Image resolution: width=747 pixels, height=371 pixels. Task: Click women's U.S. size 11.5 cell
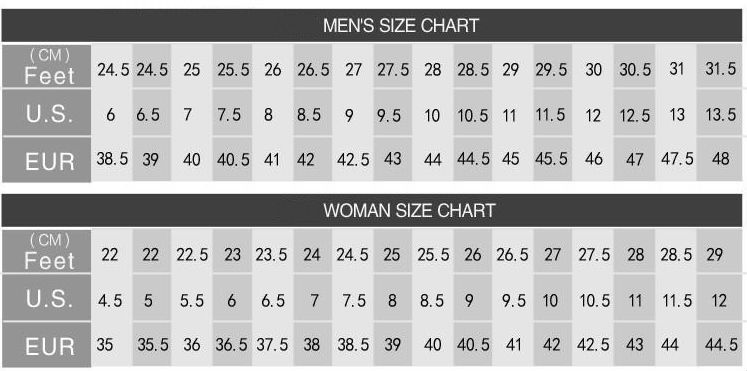[x=676, y=300]
